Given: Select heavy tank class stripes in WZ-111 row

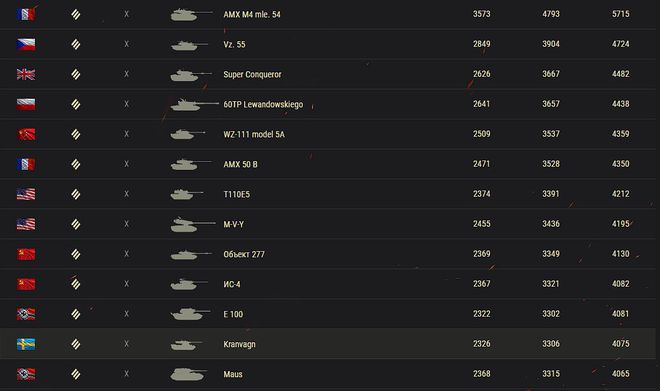Looking at the screenshot, I should point(76,134).
